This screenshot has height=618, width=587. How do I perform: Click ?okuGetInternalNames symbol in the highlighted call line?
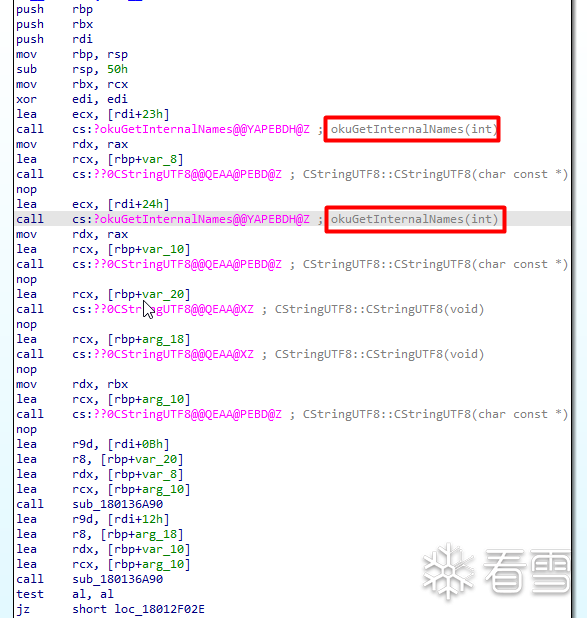[201, 219]
